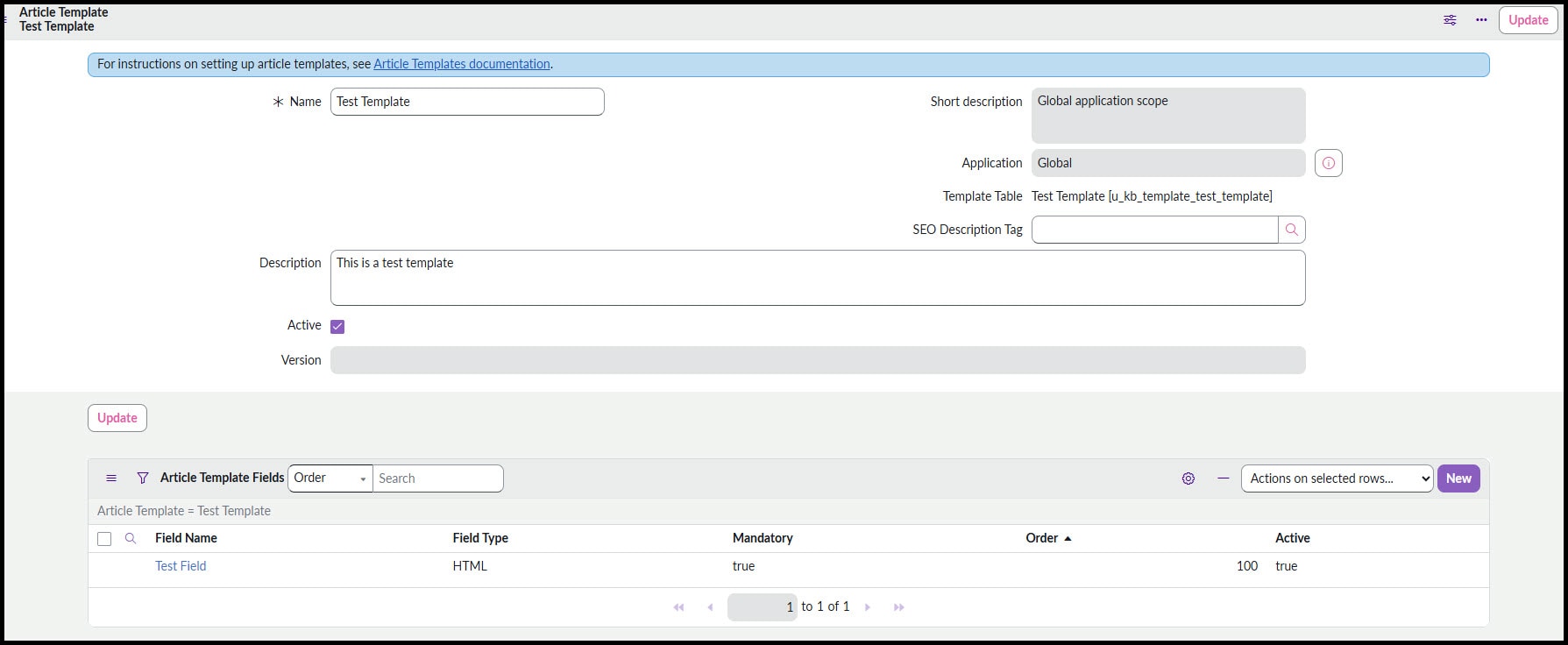
Task: Sort by Field Name column header
Action: coord(186,538)
